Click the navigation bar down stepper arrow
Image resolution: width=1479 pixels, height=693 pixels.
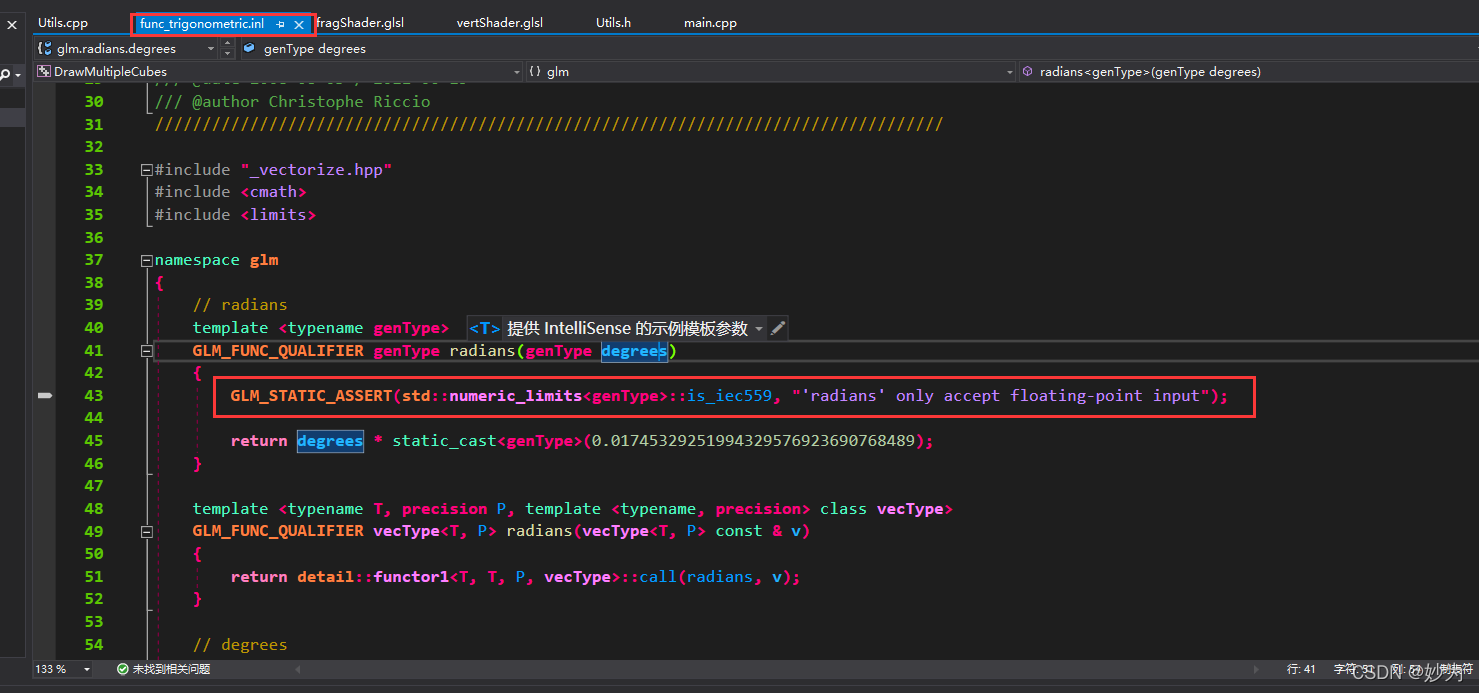pos(228,53)
